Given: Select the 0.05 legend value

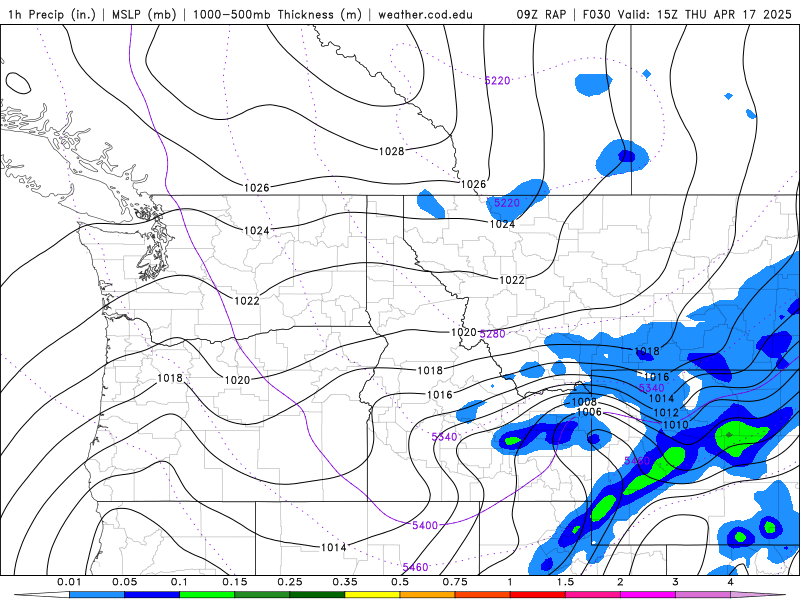Looking at the screenshot, I should point(124,582).
